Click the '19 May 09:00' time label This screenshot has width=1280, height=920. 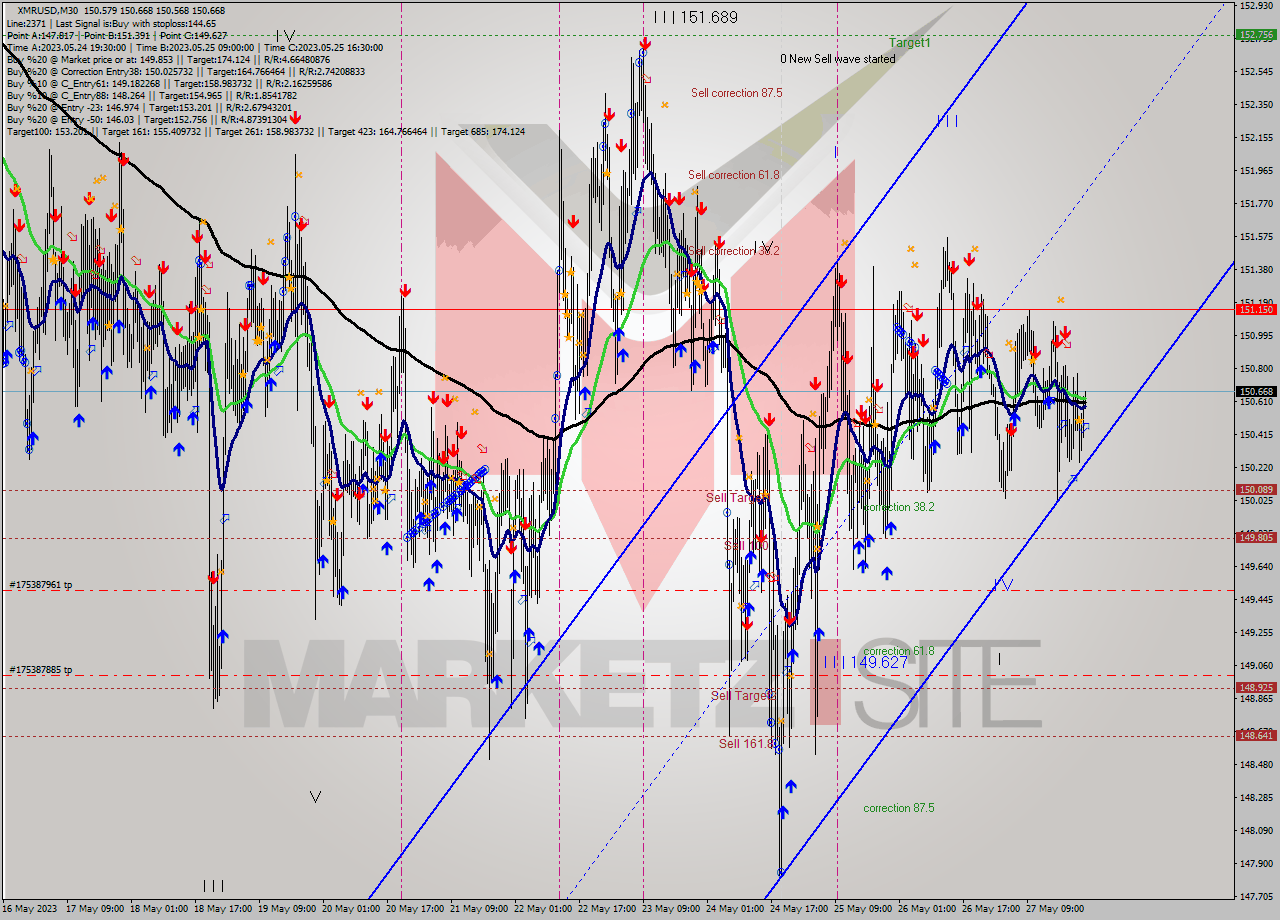click(288, 909)
